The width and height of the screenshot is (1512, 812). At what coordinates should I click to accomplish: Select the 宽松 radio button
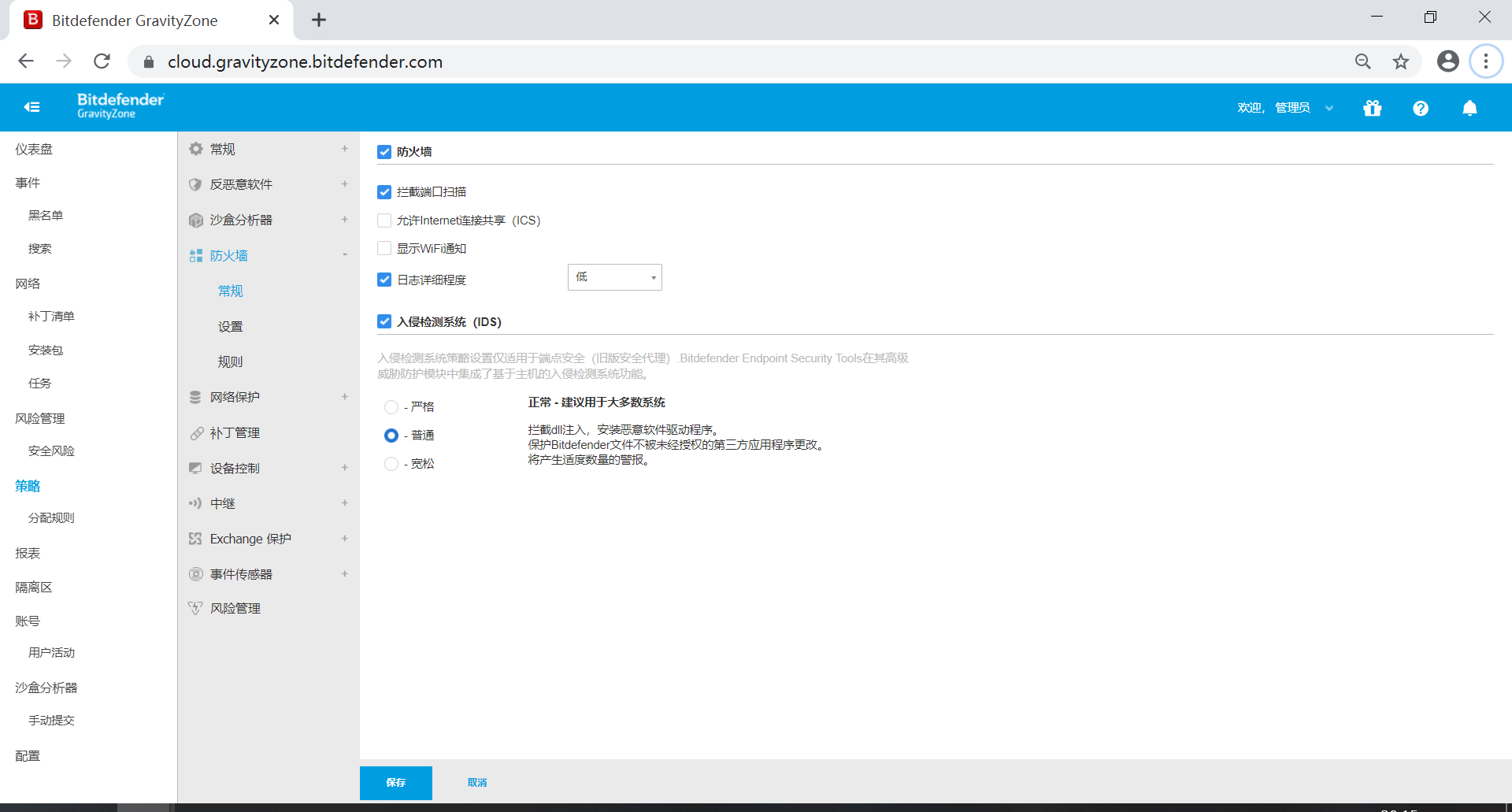click(391, 464)
